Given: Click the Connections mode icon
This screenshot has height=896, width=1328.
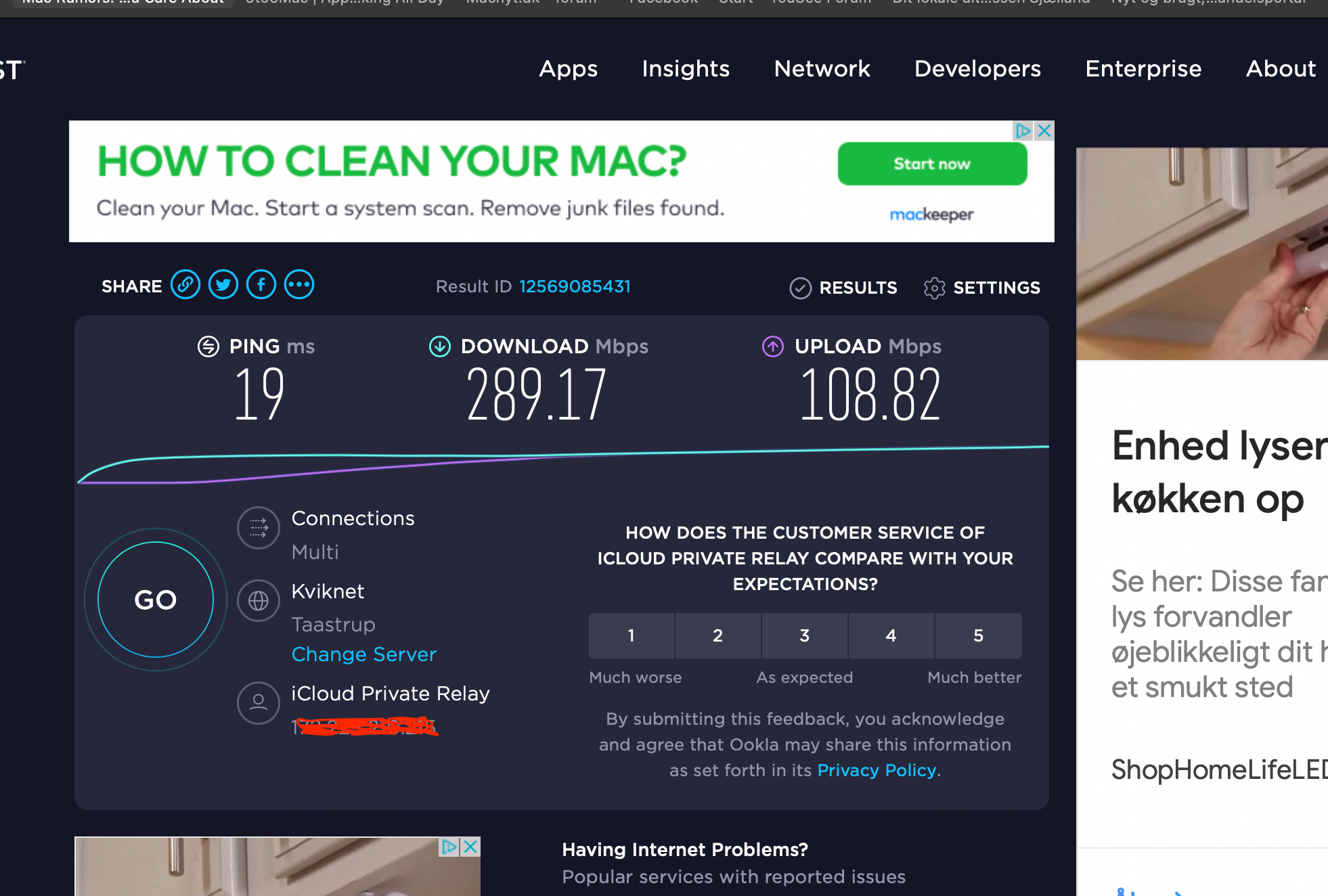Looking at the screenshot, I should 259,528.
